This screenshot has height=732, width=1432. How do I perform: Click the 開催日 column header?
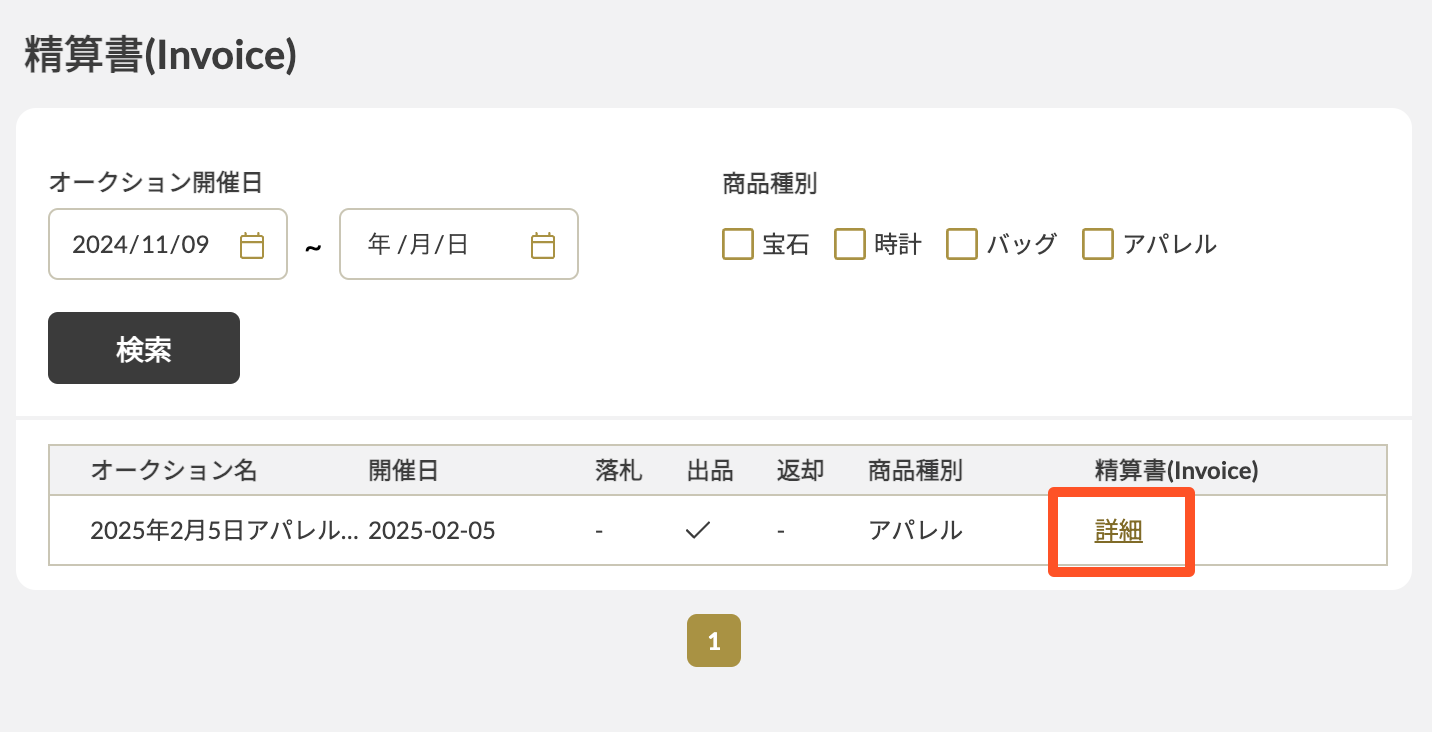(403, 471)
